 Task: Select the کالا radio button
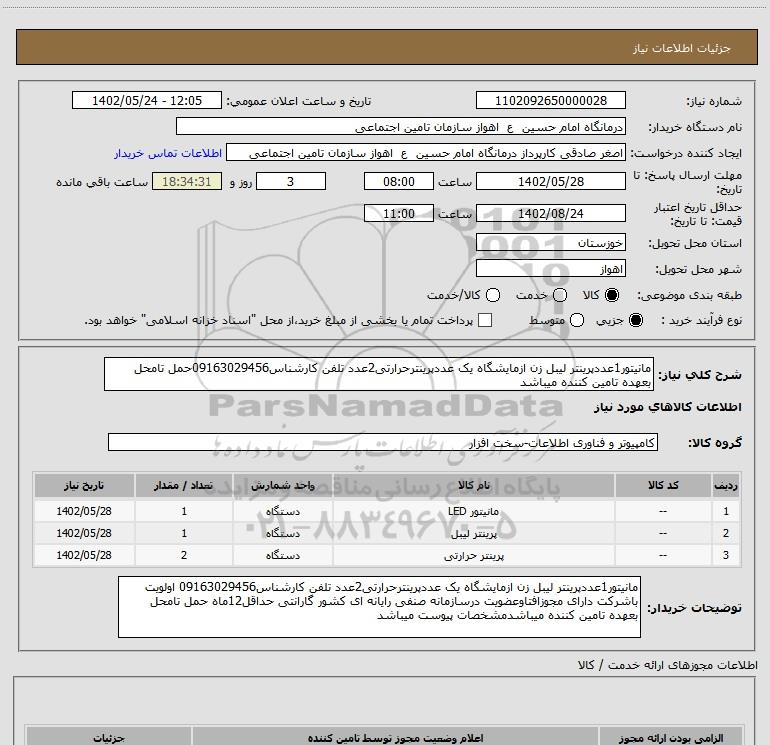612,295
